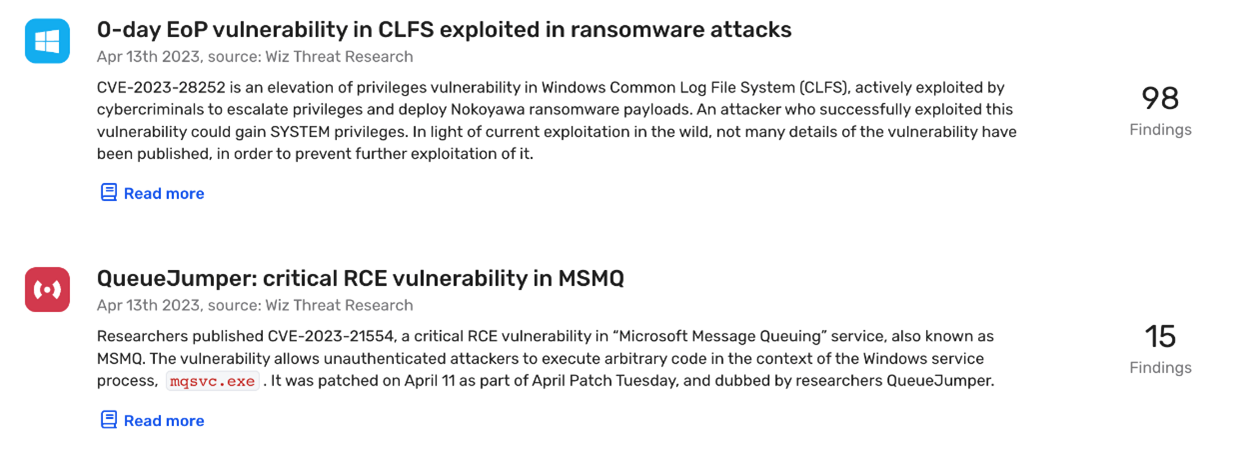Click date and source line under CLFS title
Viewport: 1235px width, 466px height.
click(x=255, y=57)
